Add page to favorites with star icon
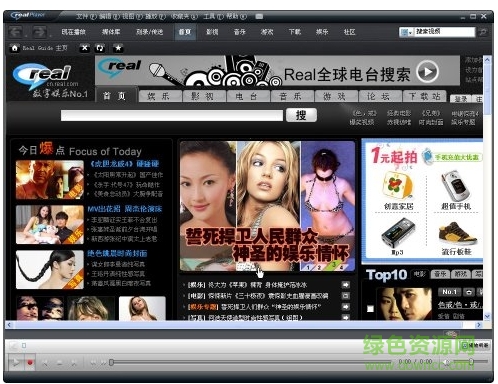Viewport: 498px width, 384px height. pyautogui.click(x=118, y=48)
